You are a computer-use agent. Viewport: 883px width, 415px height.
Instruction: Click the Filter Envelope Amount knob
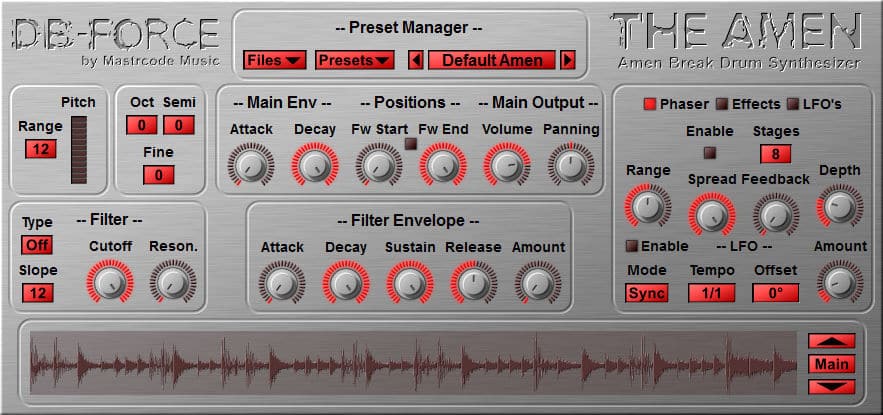(x=538, y=282)
